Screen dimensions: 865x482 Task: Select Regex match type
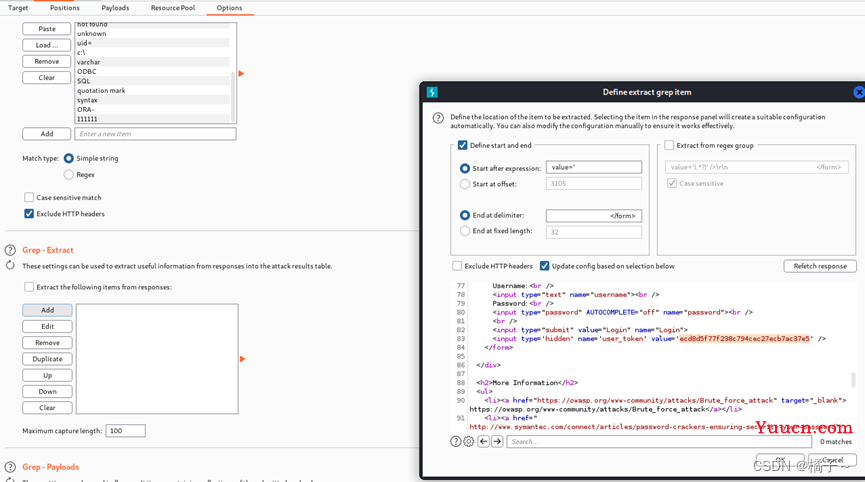[x=68, y=174]
